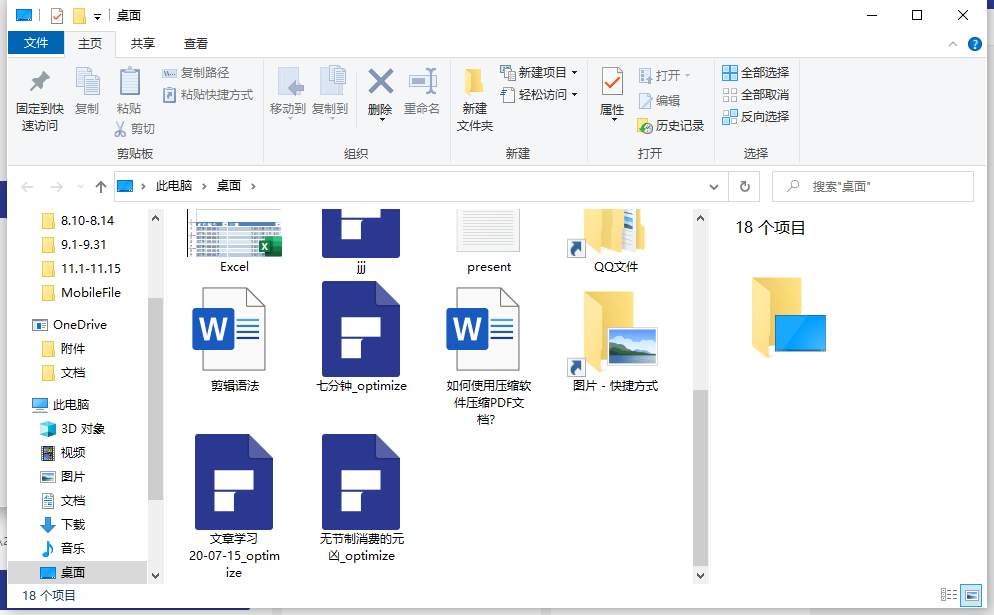
Task: Click the Rename (重命名) icon
Action: tap(422, 94)
